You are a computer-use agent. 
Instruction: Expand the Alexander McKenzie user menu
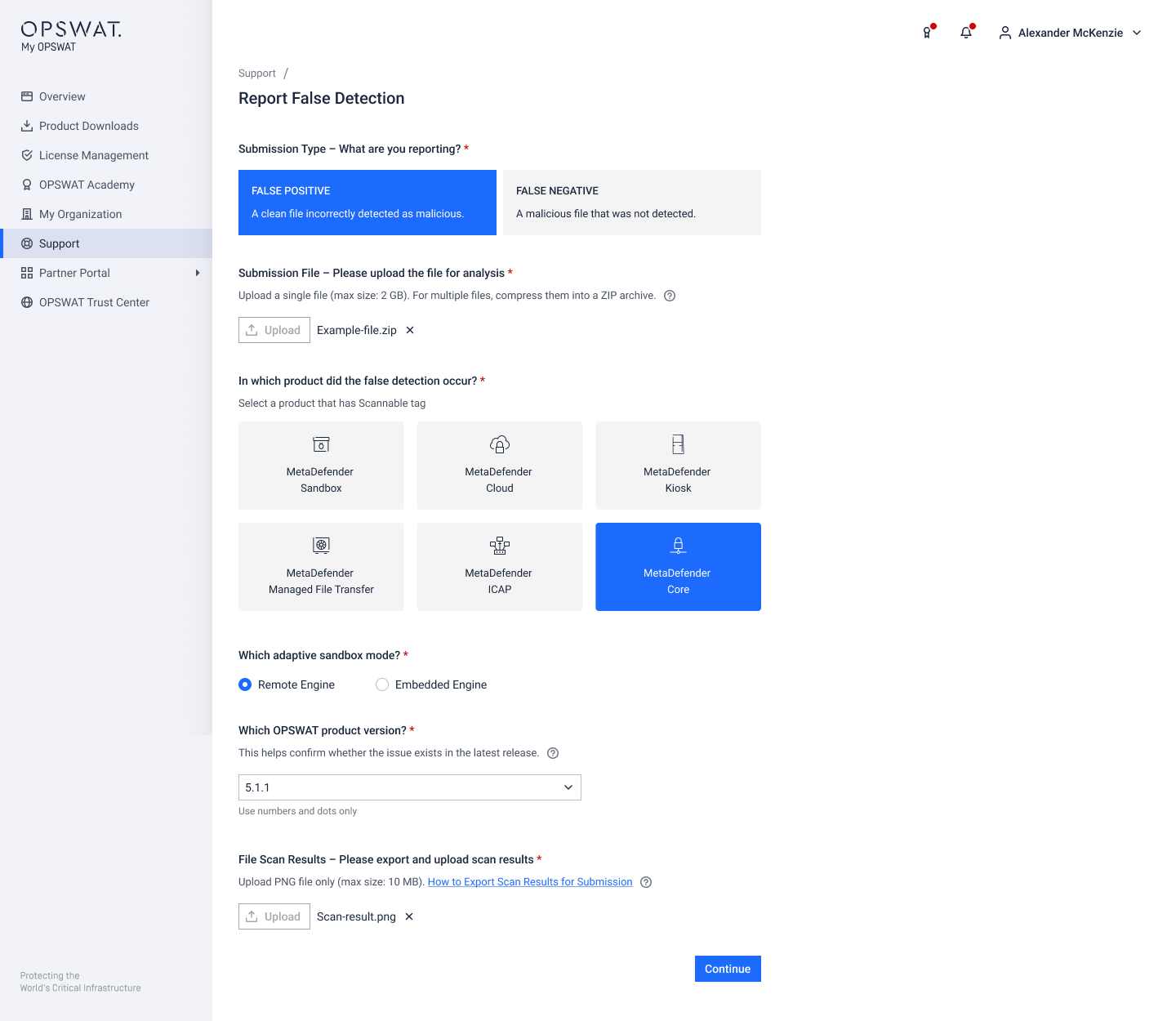tap(1070, 33)
